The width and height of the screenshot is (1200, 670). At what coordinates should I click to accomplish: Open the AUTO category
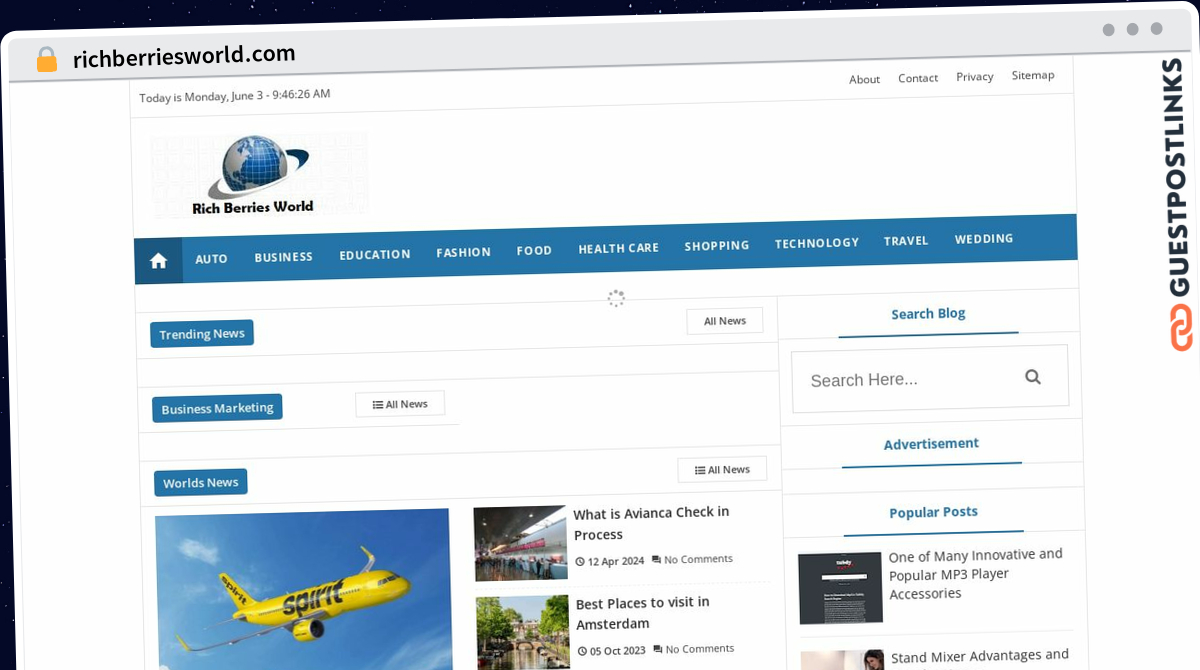click(211, 259)
